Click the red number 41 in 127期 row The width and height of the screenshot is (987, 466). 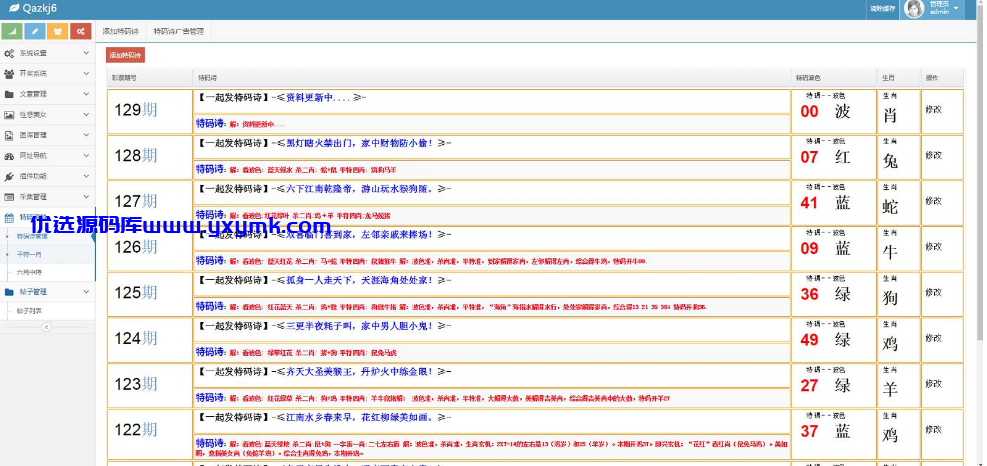809,203
